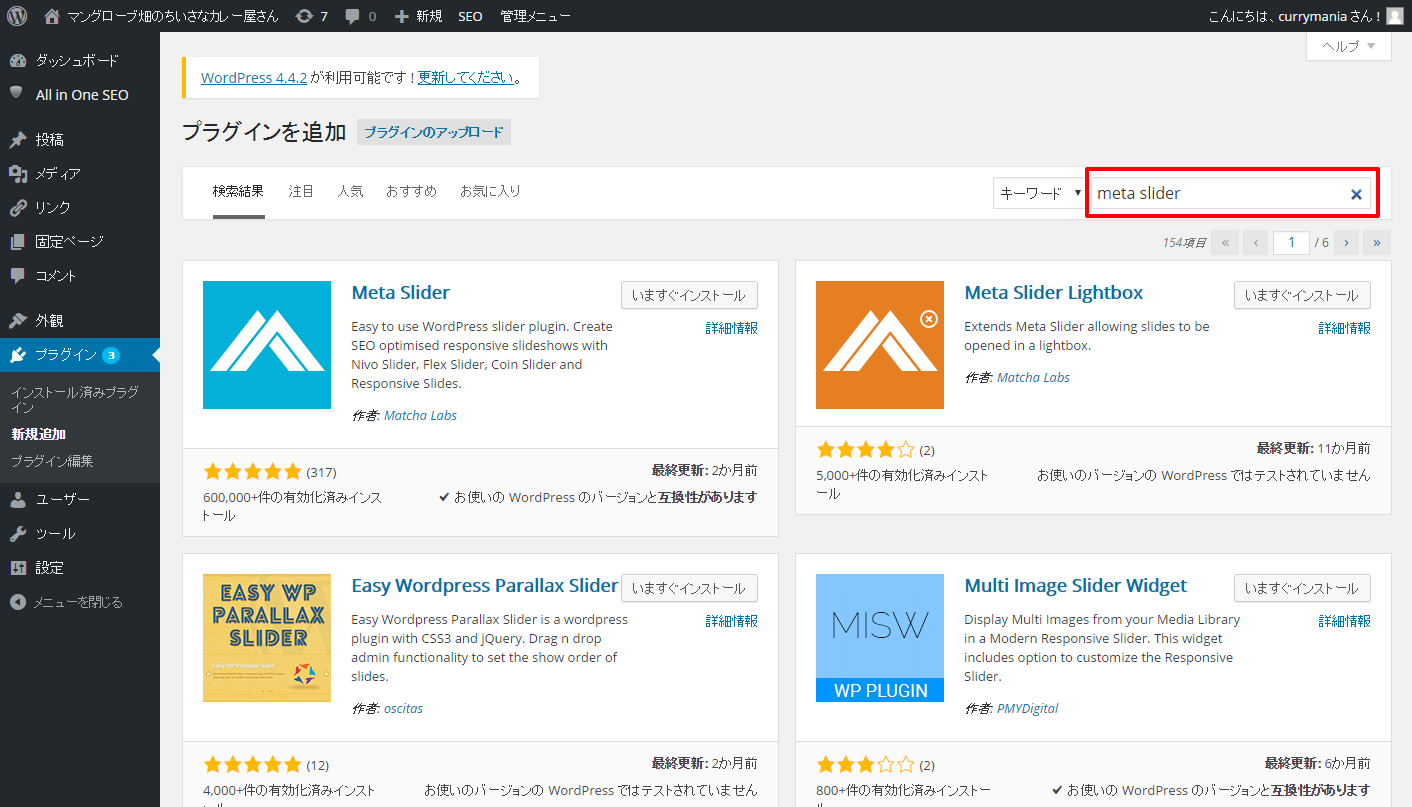The width and height of the screenshot is (1412, 807).
Task: Click author link PMYDigital
Action: point(1027,708)
